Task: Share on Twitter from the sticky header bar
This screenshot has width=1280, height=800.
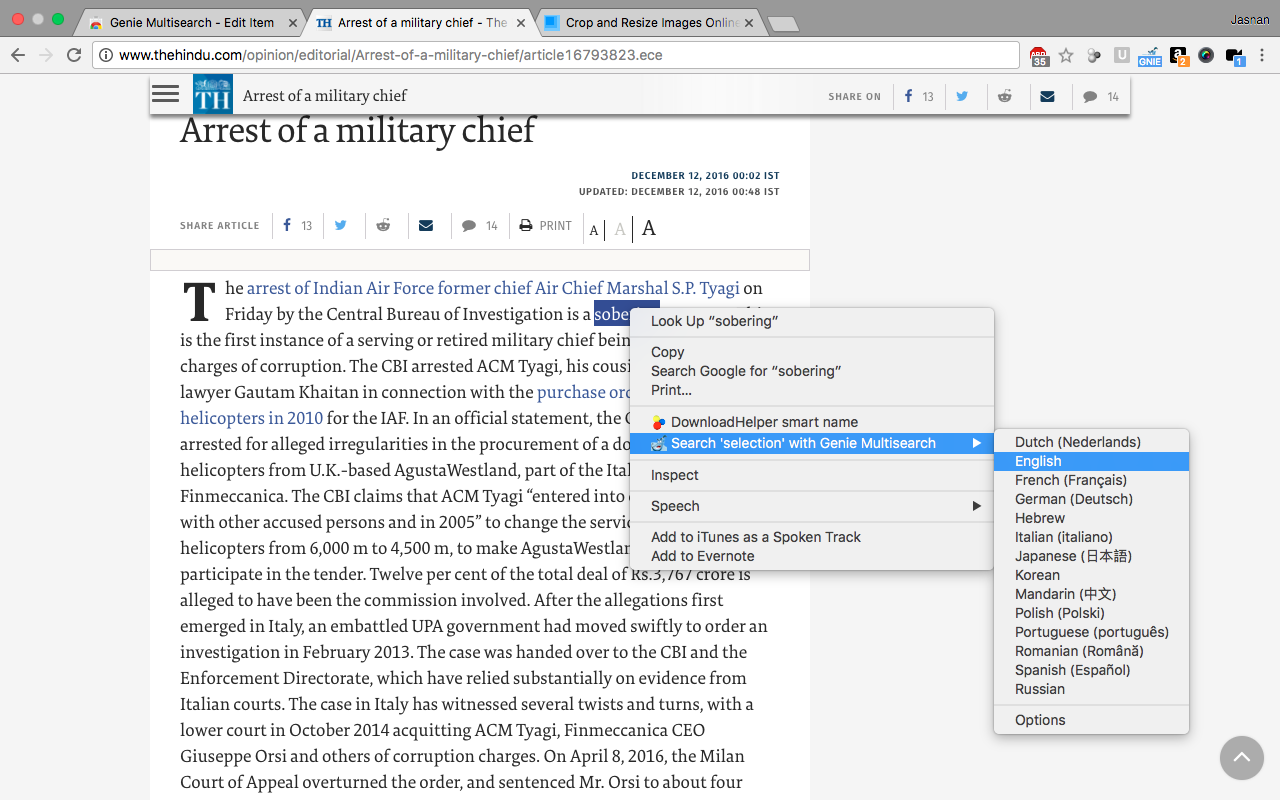Action: coord(962,96)
